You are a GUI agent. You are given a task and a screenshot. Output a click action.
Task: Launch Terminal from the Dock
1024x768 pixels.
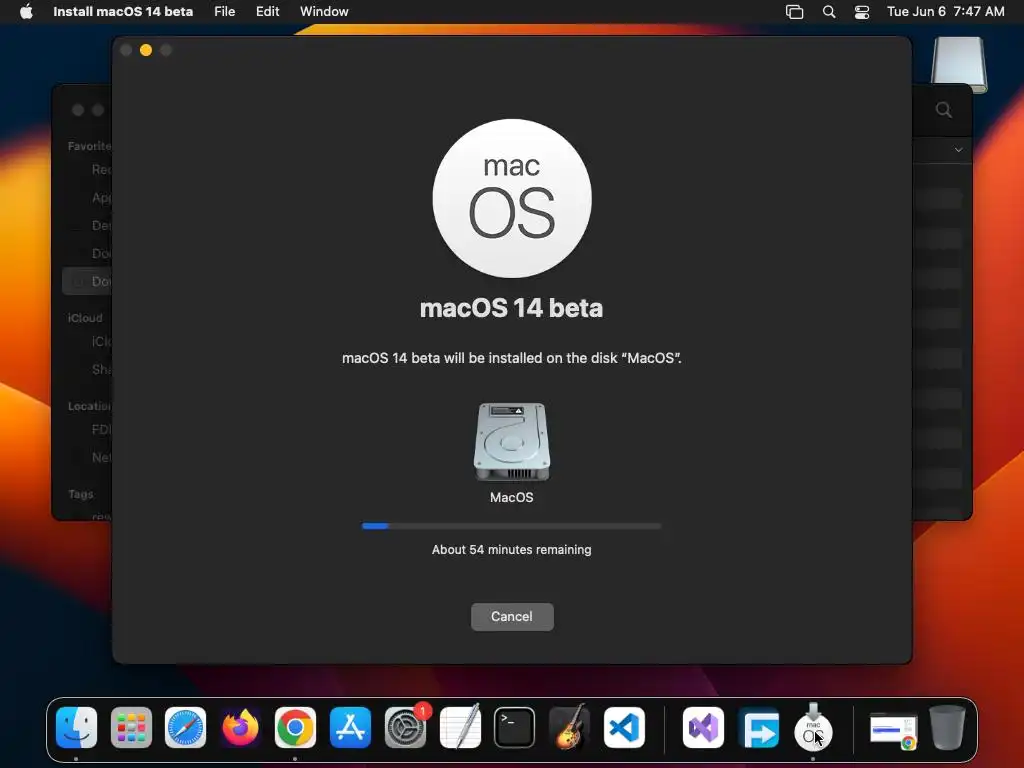515,728
